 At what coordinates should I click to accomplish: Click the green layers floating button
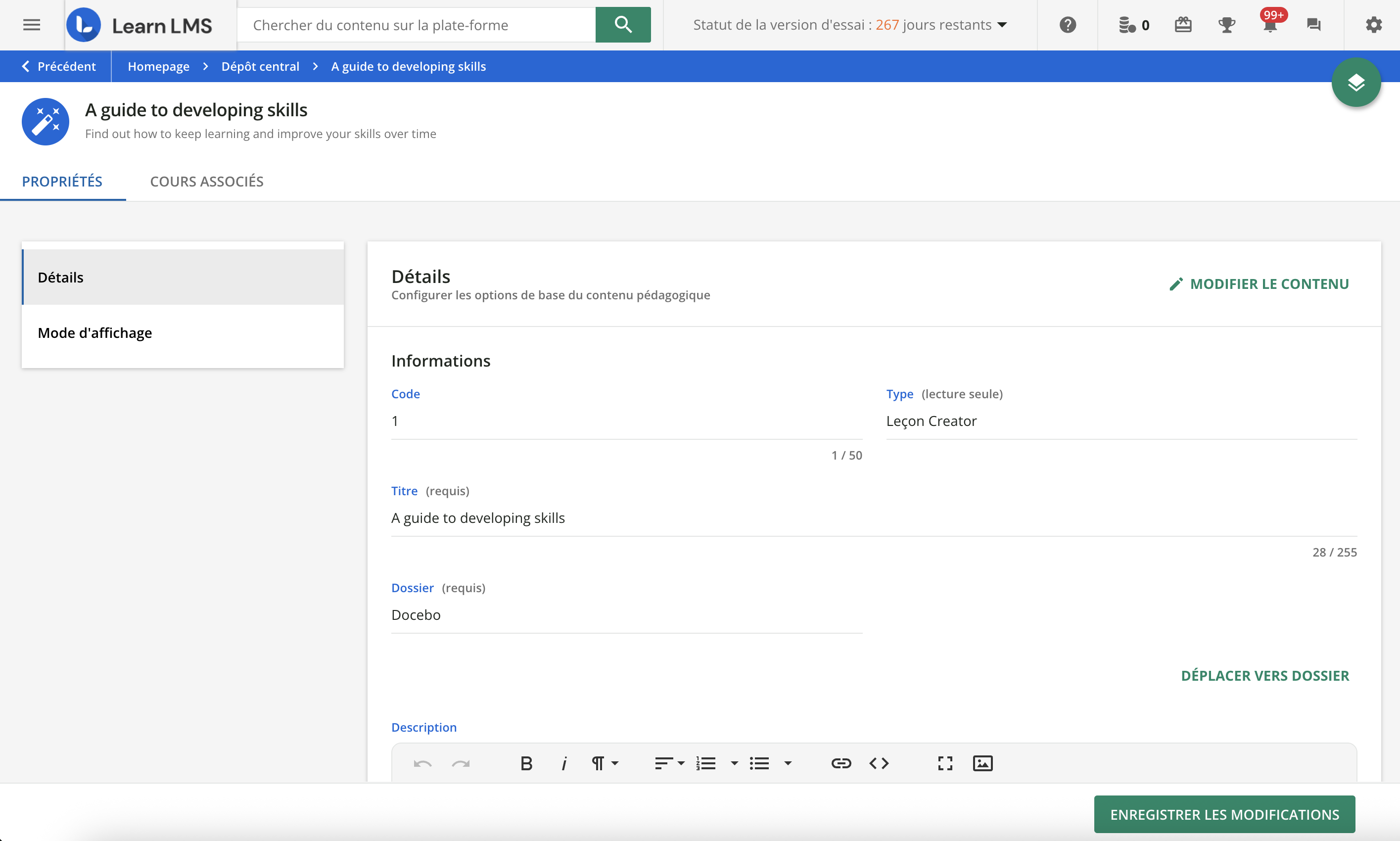1356,83
